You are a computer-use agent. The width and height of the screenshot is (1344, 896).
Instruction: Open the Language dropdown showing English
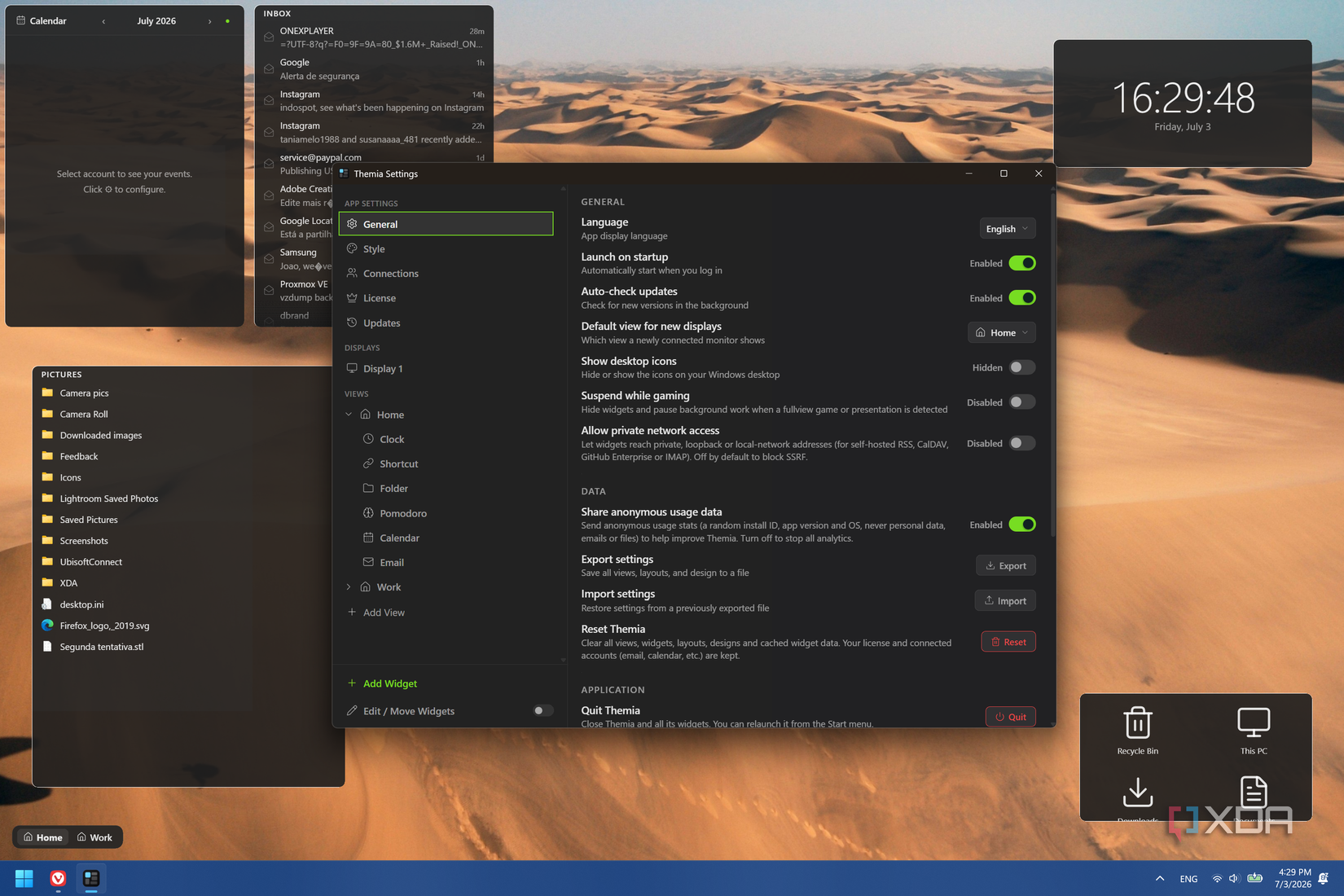coord(1007,229)
